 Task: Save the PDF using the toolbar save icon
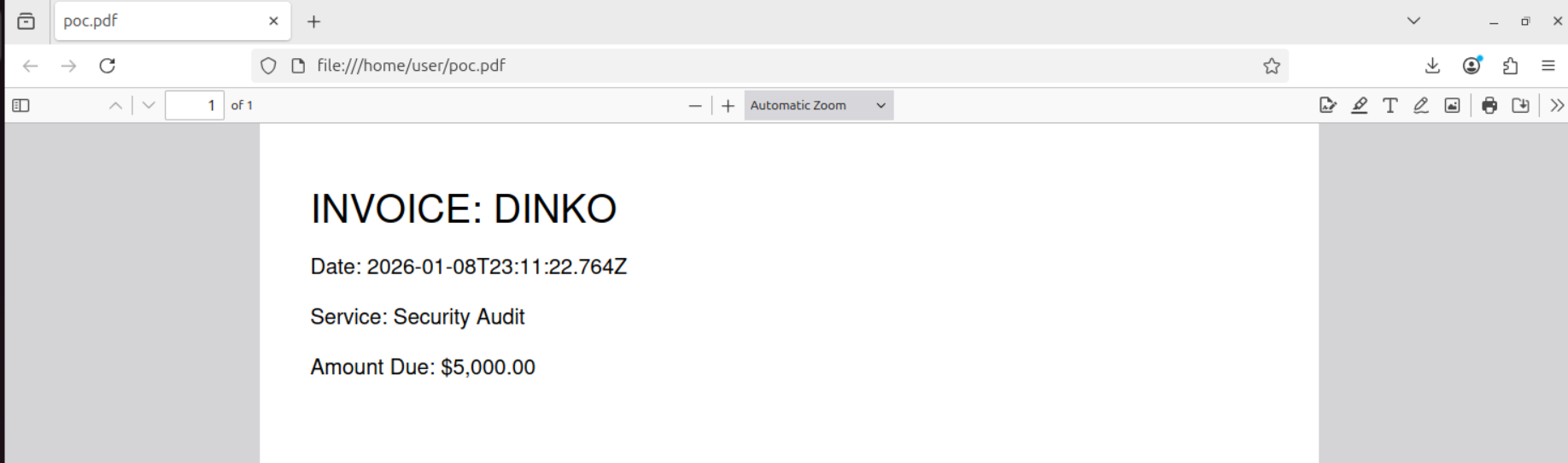tap(1520, 105)
